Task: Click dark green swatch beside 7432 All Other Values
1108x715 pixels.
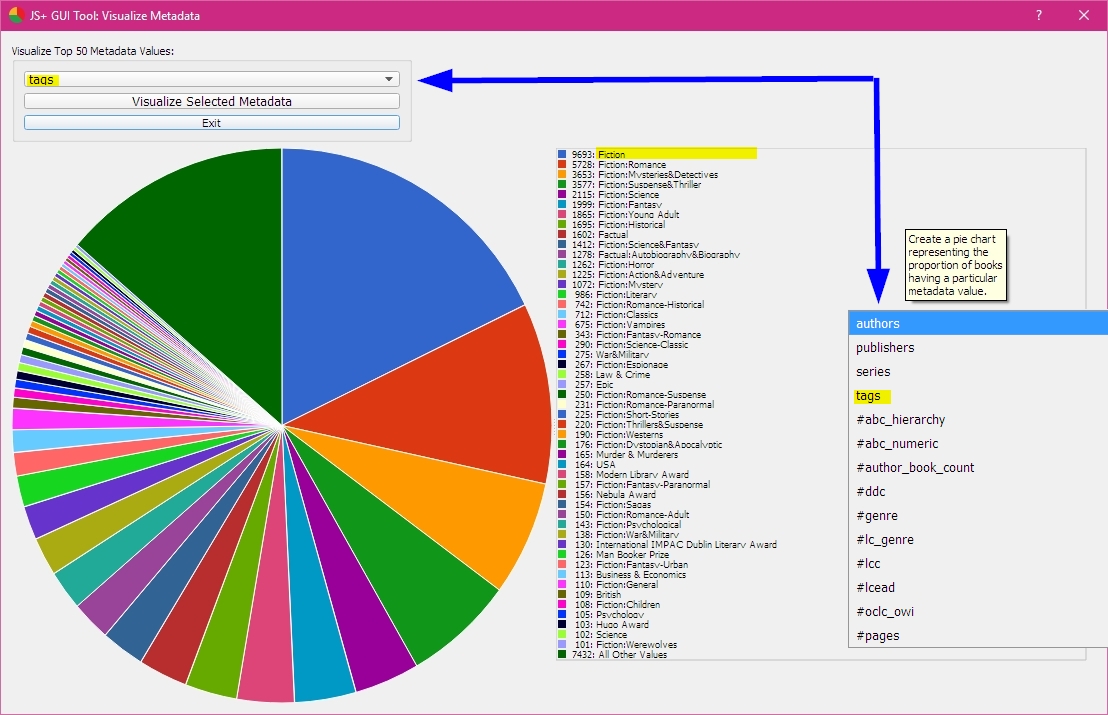Action: pos(562,654)
